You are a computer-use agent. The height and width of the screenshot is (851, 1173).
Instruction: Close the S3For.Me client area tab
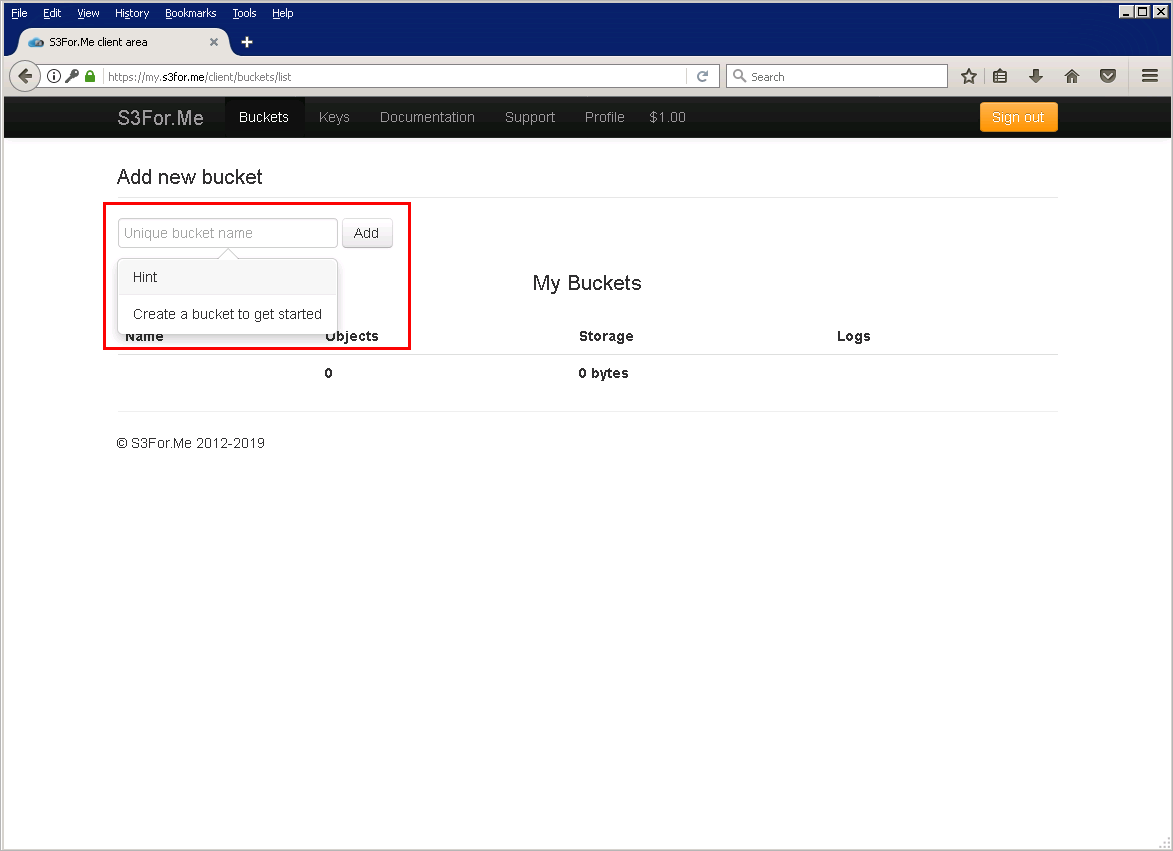[214, 42]
